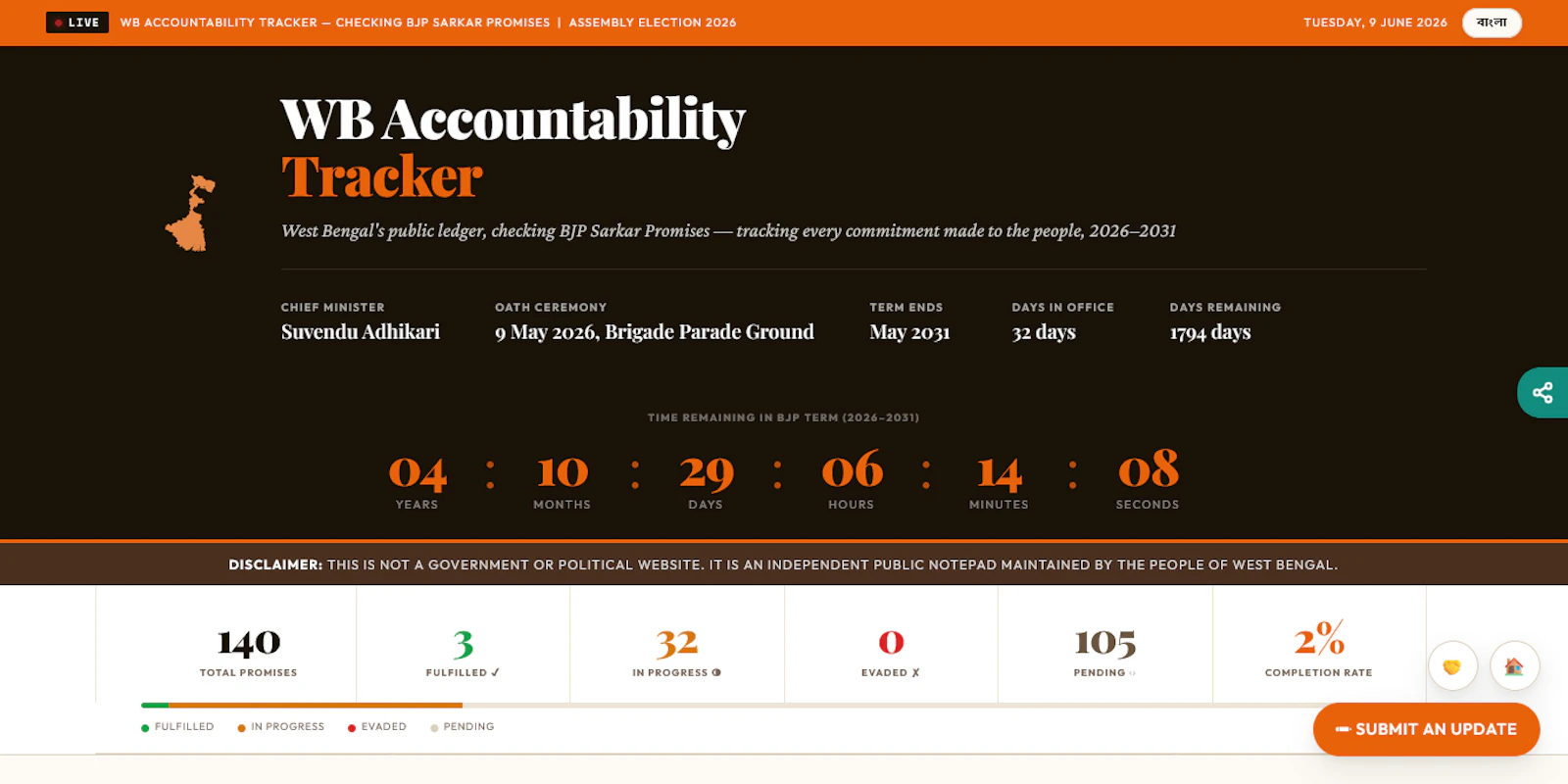
Task: Click 'WB Accountability Tracker — Checking BJP Sarkar Promises' banner text
Action: pyautogui.click(x=335, y=23)
